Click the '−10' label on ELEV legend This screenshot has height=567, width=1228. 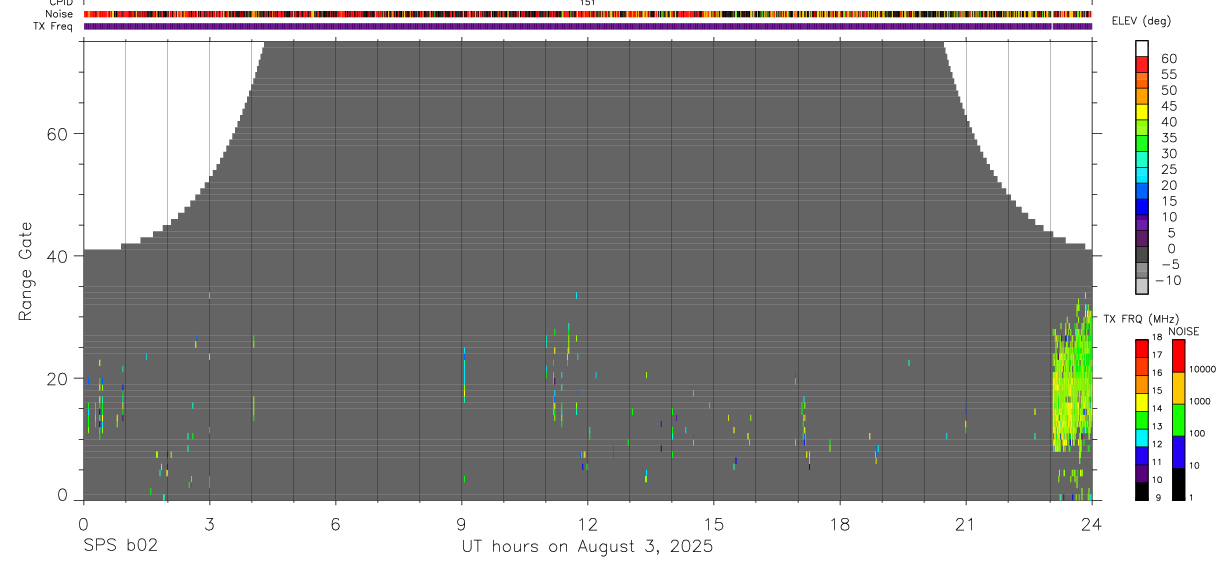1168,281
